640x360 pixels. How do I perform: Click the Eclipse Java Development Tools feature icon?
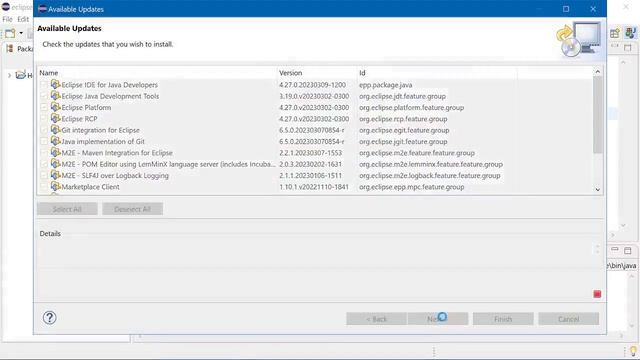pyautogui.click(x=56, y=96)
